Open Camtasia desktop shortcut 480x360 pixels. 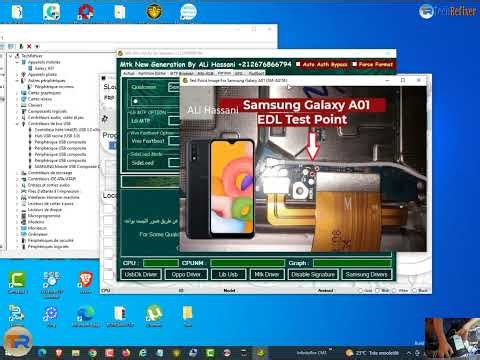[x=17, y=282]
